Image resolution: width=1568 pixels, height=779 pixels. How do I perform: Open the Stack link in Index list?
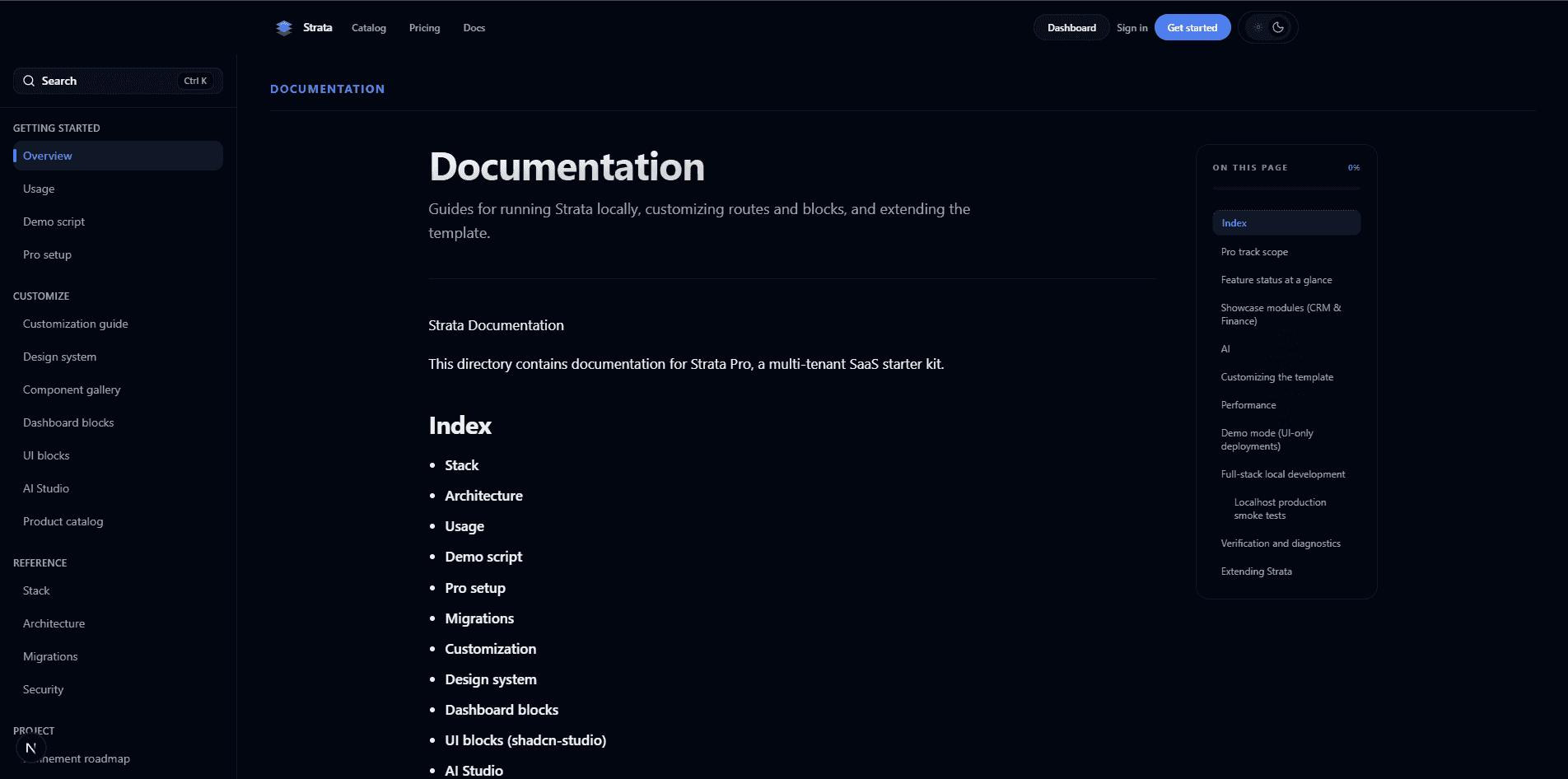[x=462, y=465]
